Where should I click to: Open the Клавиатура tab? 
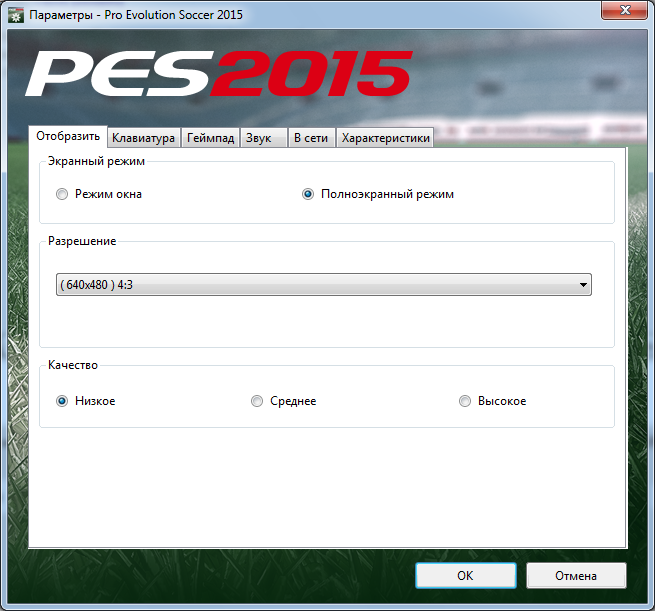(x=144, y=138)
